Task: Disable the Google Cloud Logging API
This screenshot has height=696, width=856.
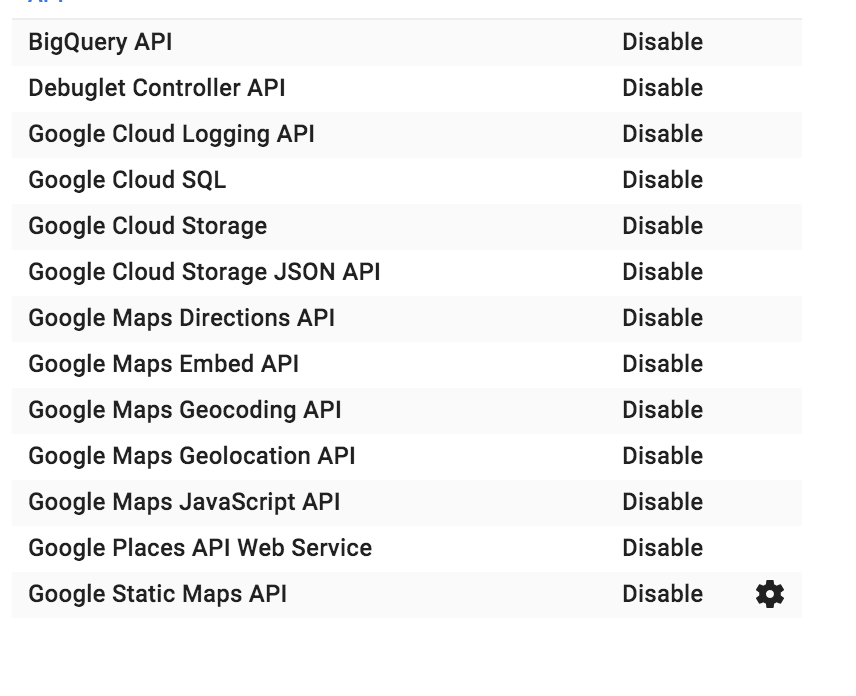Action: 663,134
